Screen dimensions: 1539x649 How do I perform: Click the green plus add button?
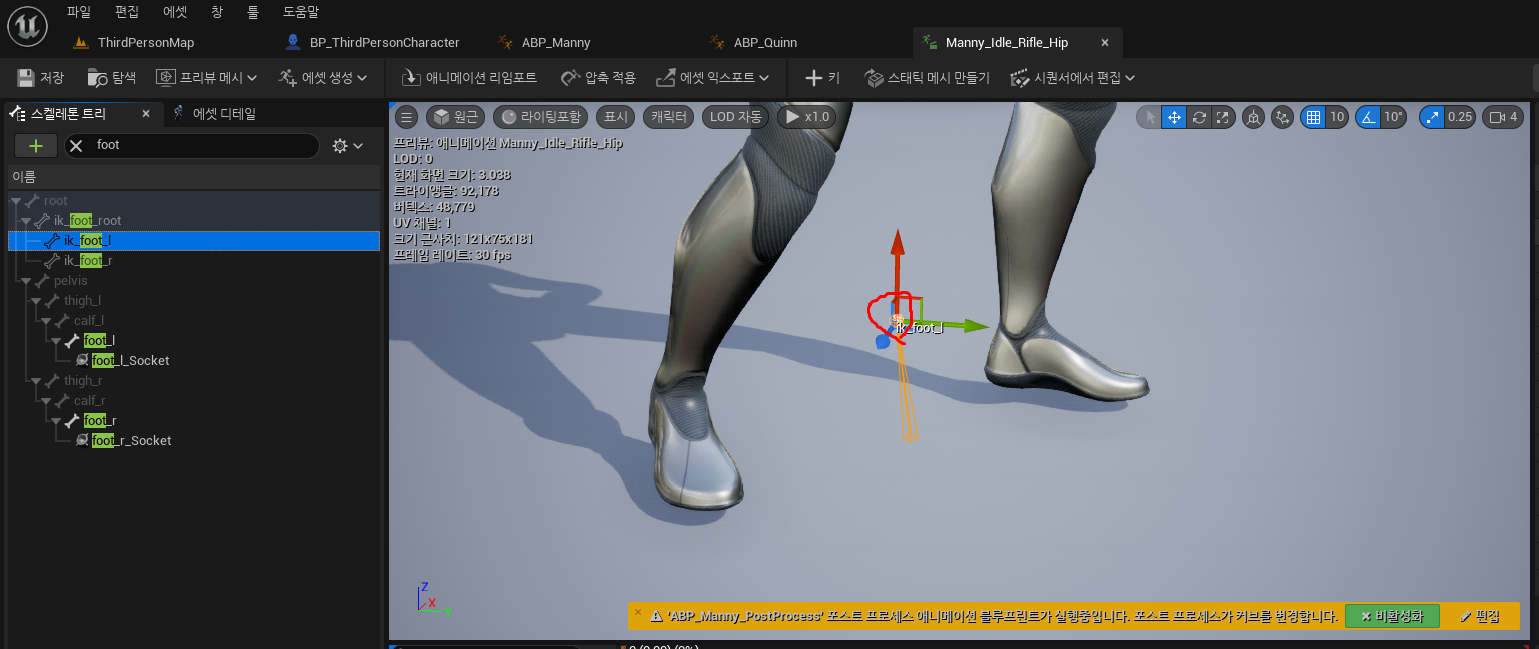36,145
